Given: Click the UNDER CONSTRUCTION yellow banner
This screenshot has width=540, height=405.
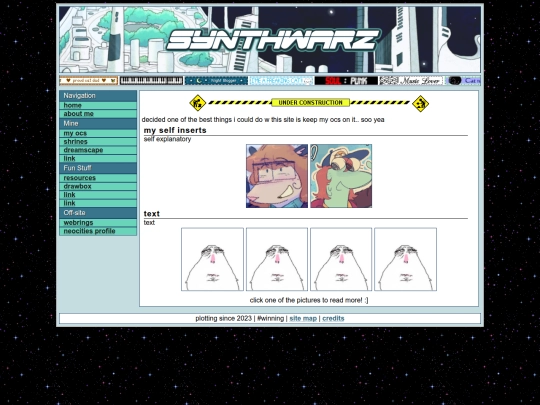Looking at the screenshot, I should 310,103.
